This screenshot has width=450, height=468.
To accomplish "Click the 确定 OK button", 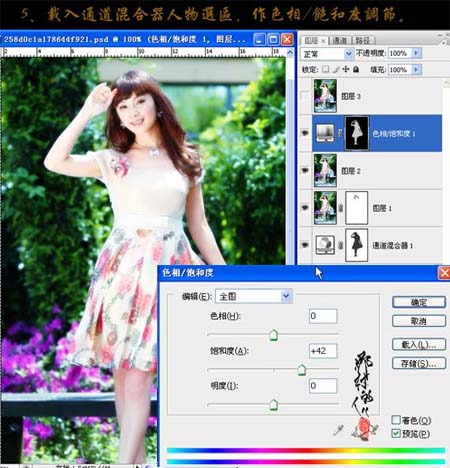I will [419, 302].
